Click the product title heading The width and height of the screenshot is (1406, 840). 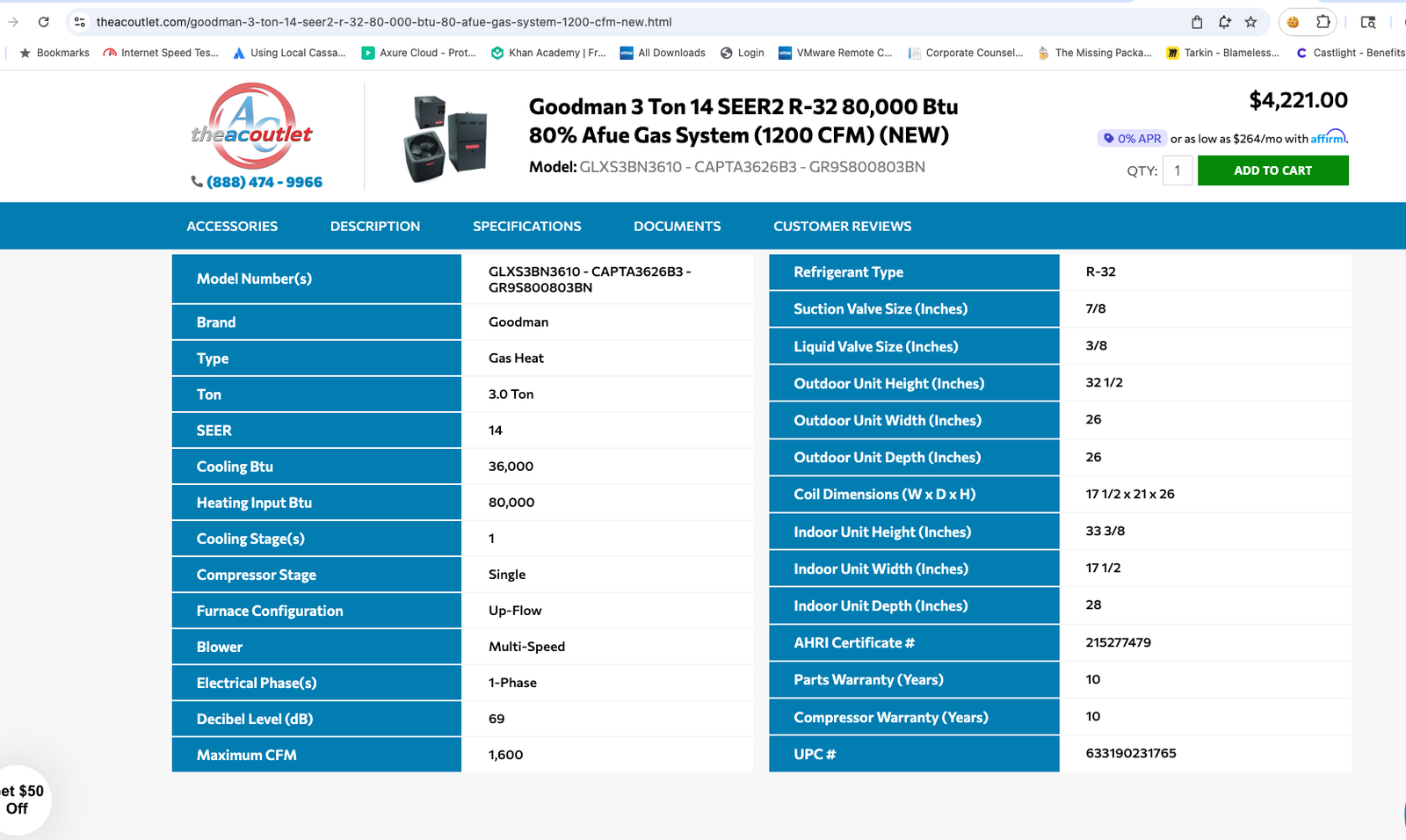click(743, 120)
